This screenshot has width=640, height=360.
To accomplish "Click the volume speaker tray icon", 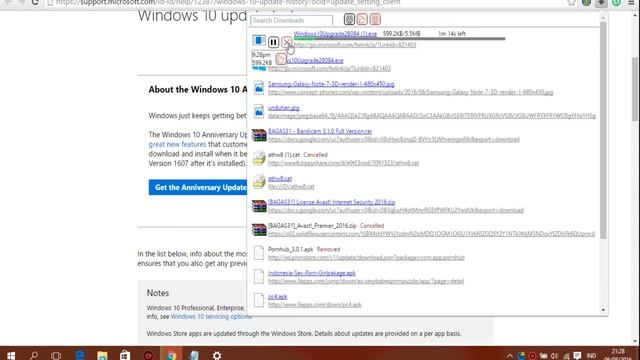I will pos(554,356).
